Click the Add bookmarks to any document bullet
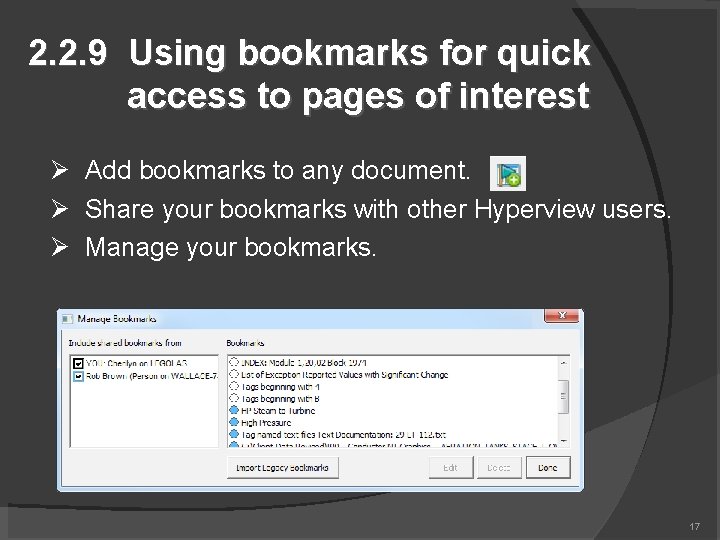Viewport: 720px width, 540px height. pyautogui.click(x=277, y=170)
